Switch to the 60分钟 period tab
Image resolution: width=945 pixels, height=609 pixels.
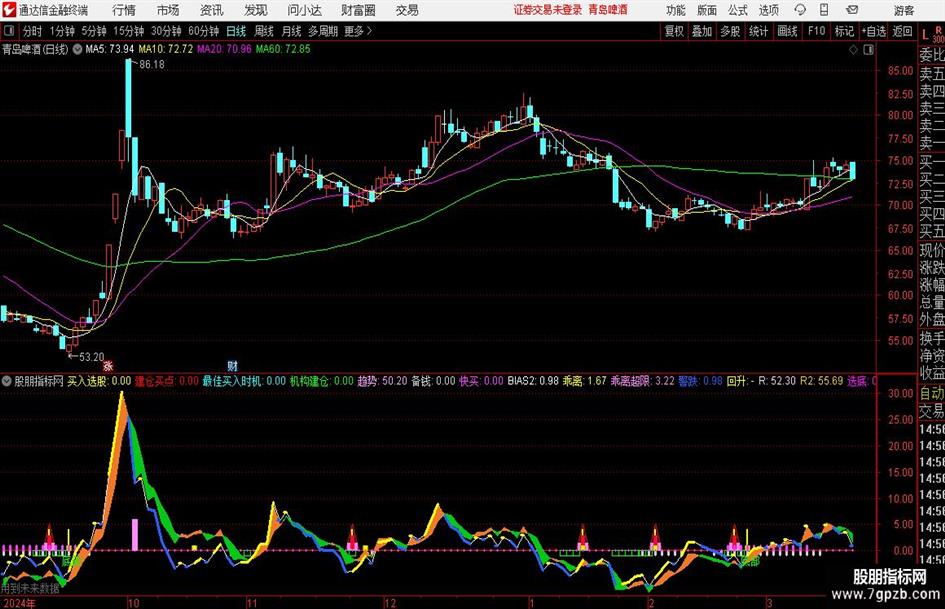click(204, 31)
